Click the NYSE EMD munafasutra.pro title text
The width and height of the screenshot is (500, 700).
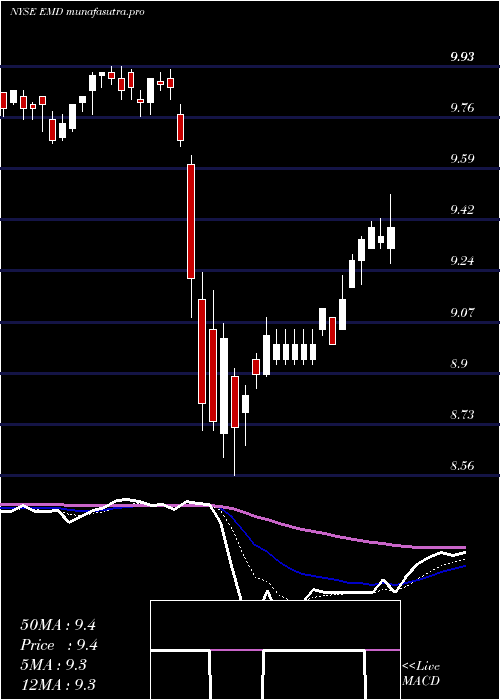(77, 12)
